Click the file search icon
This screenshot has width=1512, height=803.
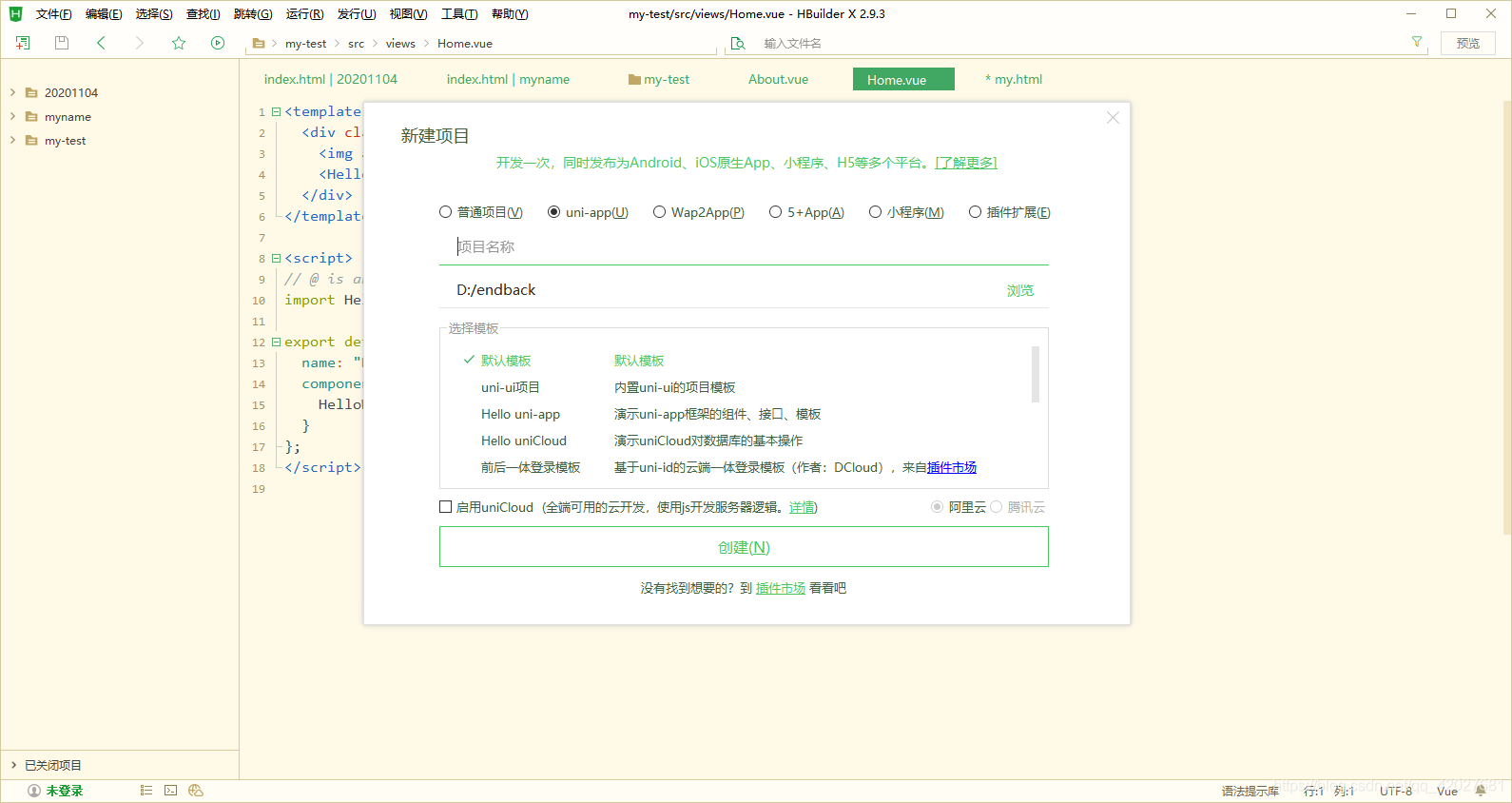[x=738, y=43]
